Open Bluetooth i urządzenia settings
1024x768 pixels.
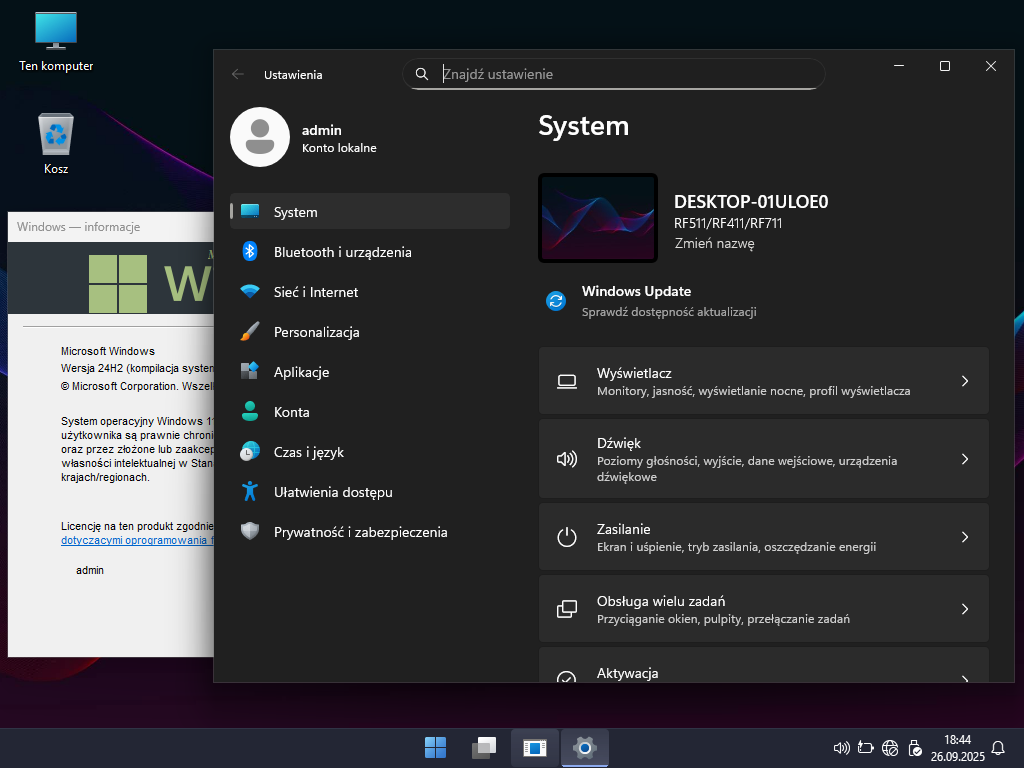[x=342, y=252]
